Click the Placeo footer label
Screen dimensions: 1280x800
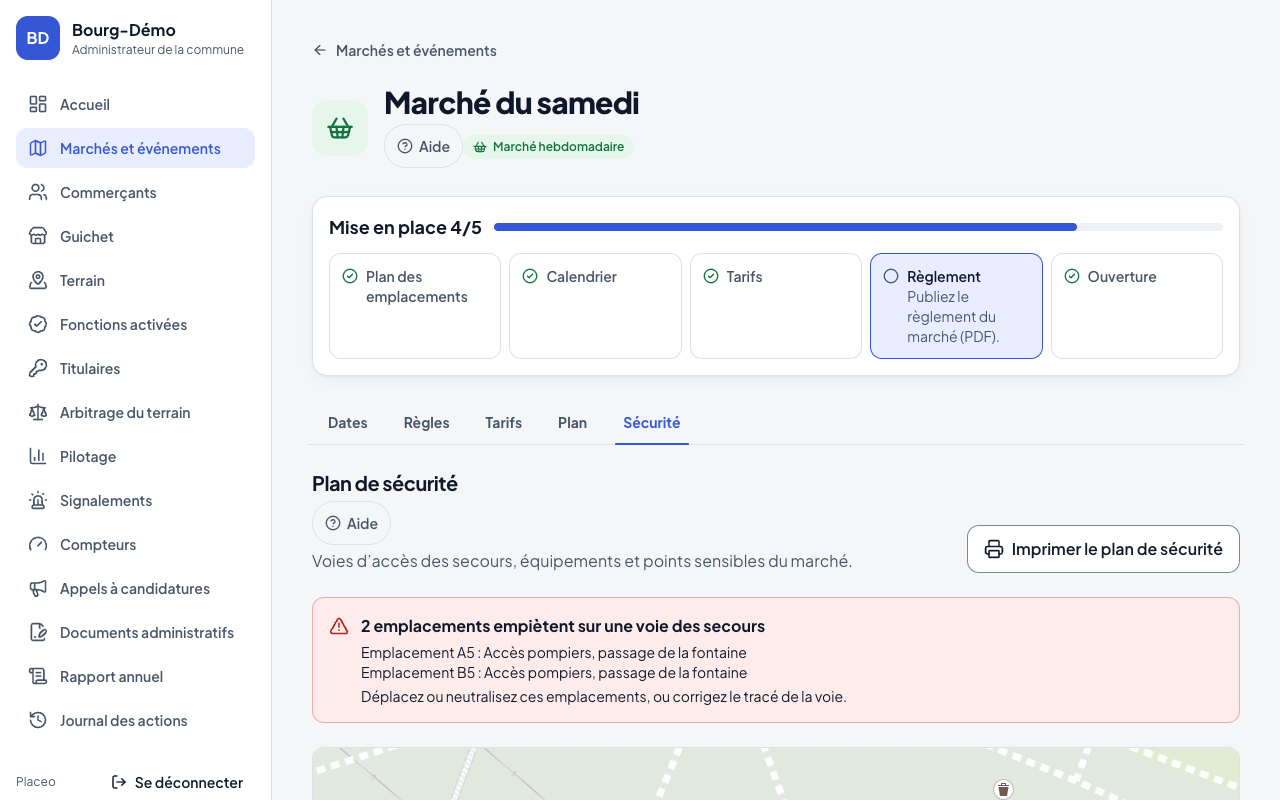pyautogui.click(x=36, y=782)
